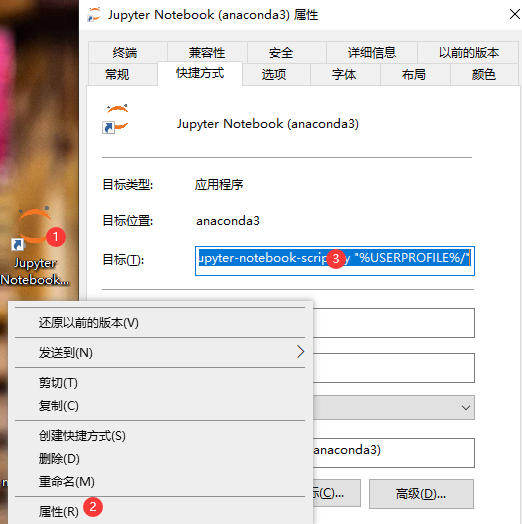Click the anaconda3 target location value
Image resolution: width=522 pixels, height=524 pixels.
[x=228, y=221]
